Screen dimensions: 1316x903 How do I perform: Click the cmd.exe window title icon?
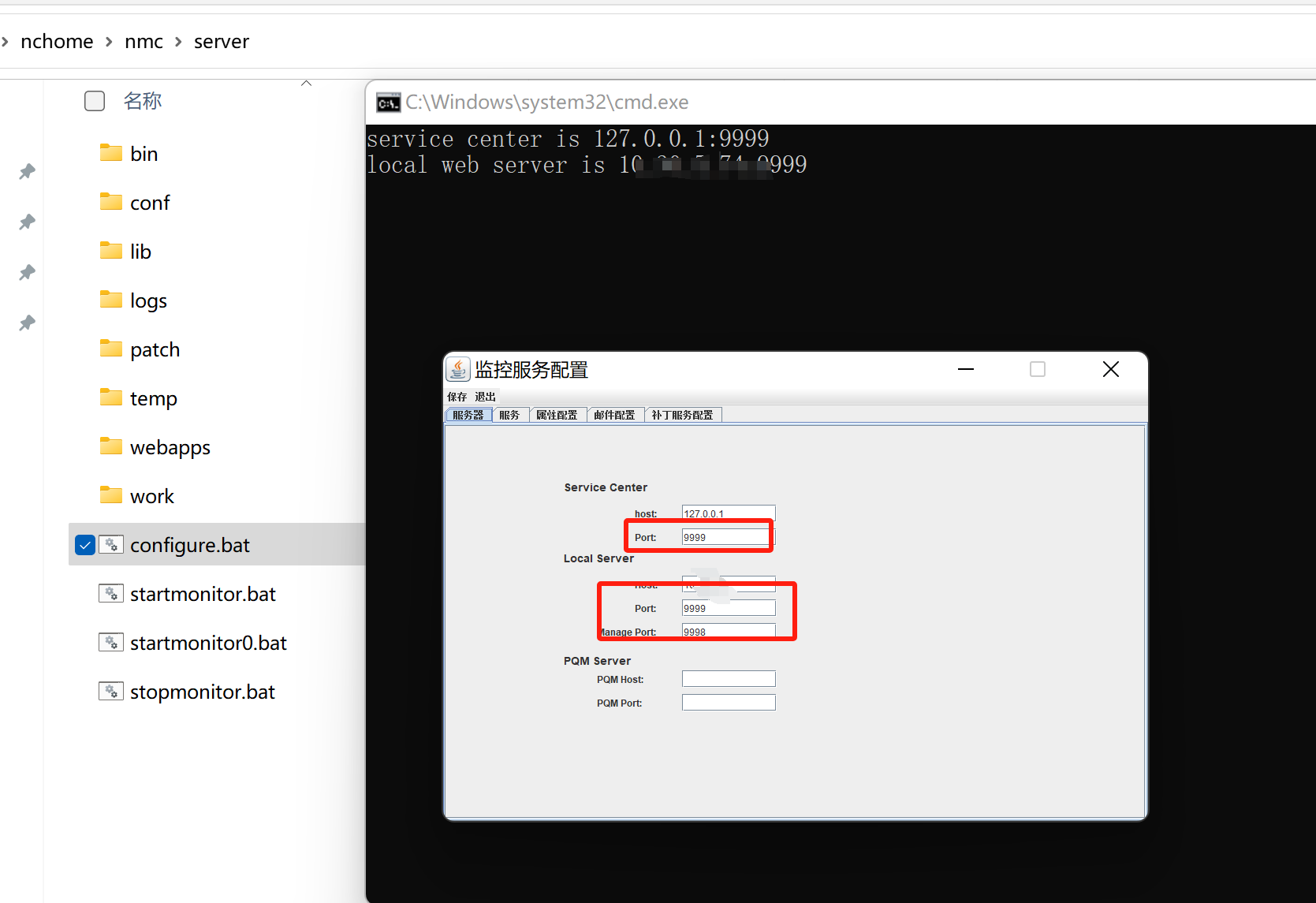[388, 103]
